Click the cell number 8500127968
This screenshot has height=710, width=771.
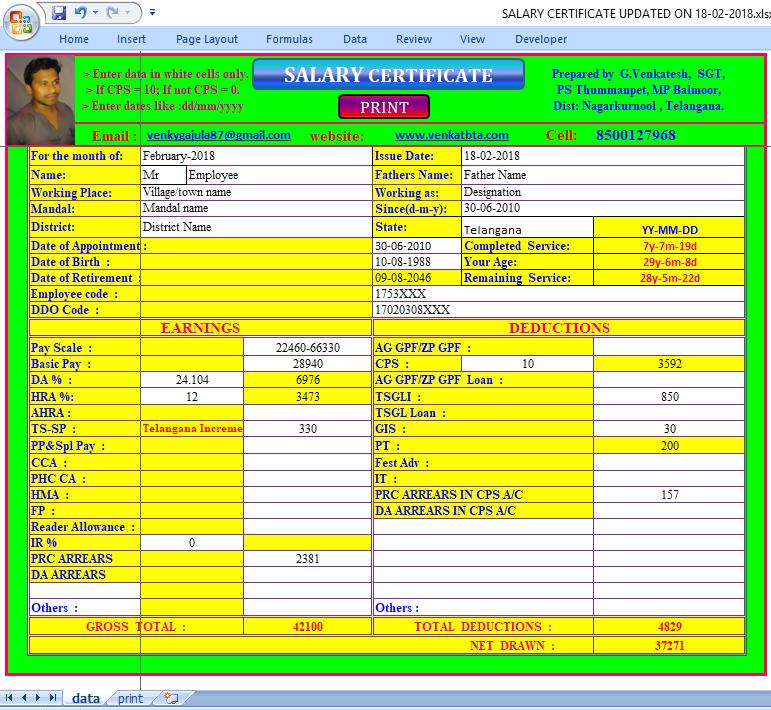coord(635,135)
